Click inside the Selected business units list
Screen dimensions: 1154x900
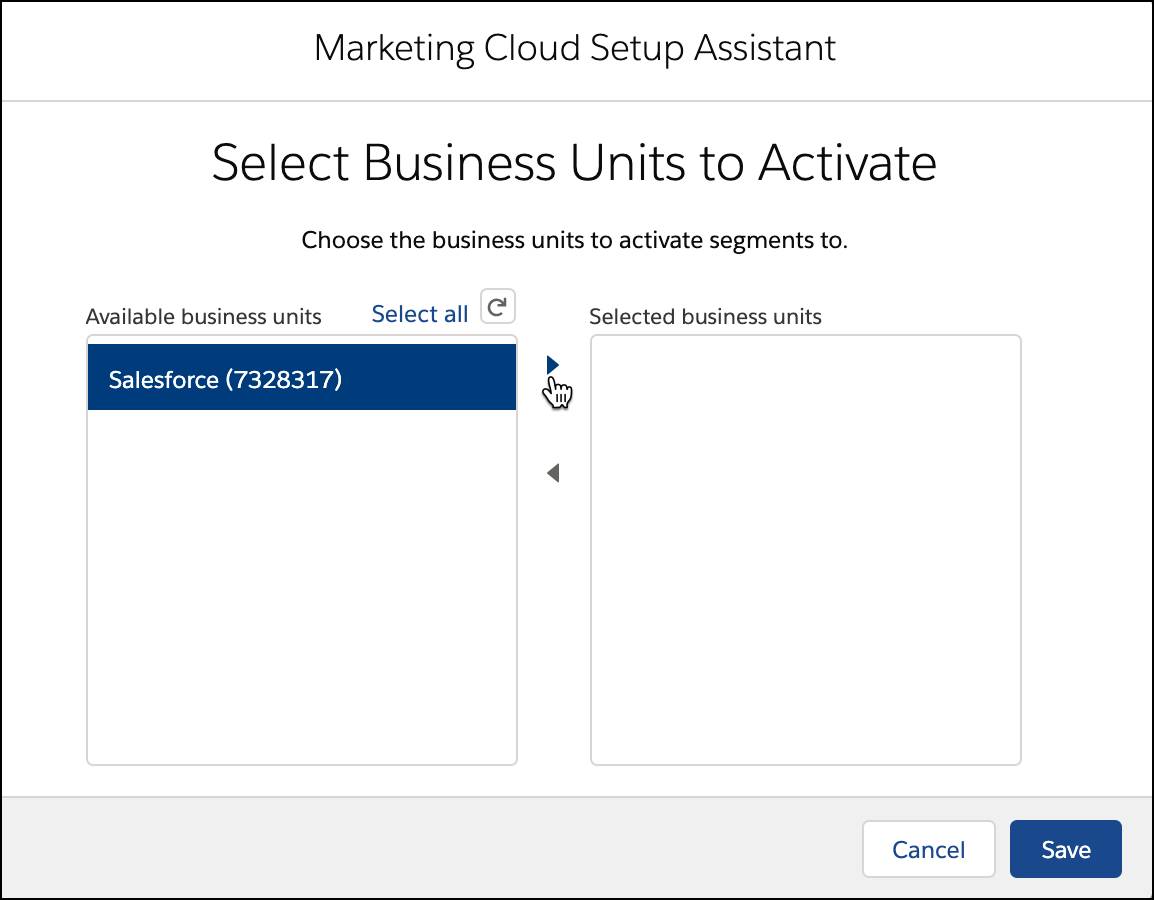pyautogui.click(x=806, y=550)
